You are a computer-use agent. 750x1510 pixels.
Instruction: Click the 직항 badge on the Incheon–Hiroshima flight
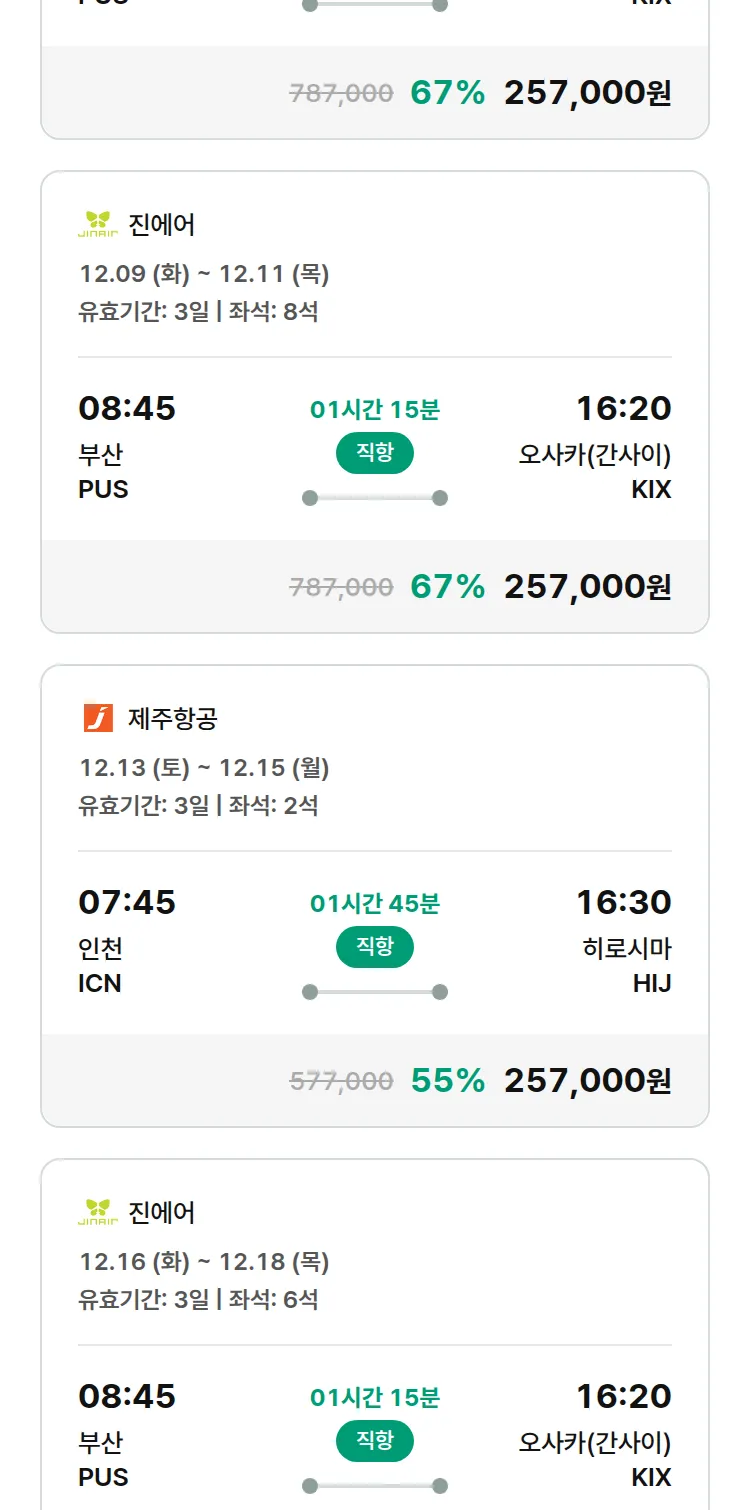[x=375, y=947]
